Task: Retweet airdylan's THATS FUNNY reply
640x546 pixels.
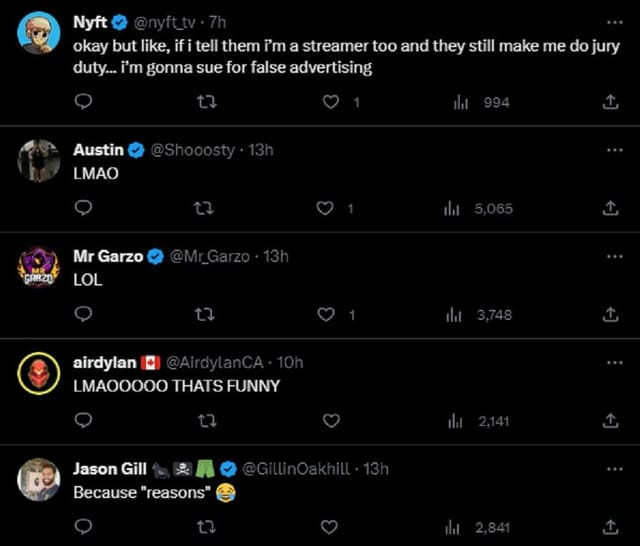Action: click(x=207, y=421)
